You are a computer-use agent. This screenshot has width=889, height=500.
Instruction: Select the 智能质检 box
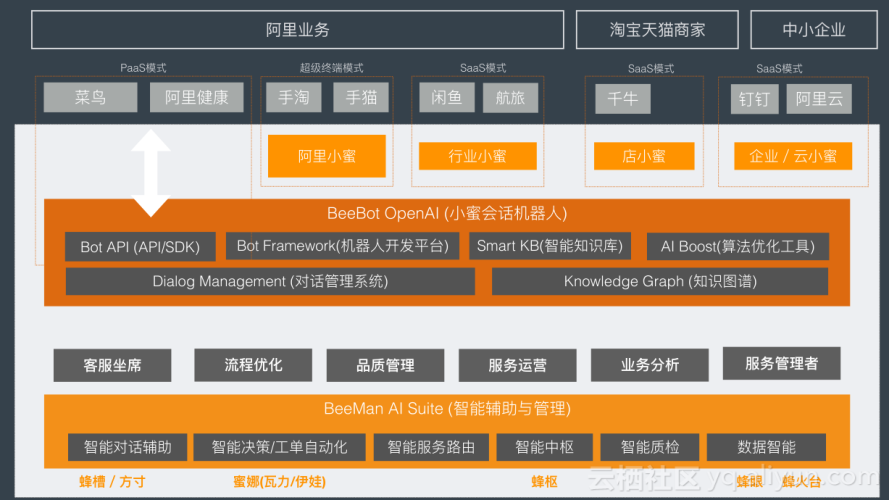[x=650, y=447]
